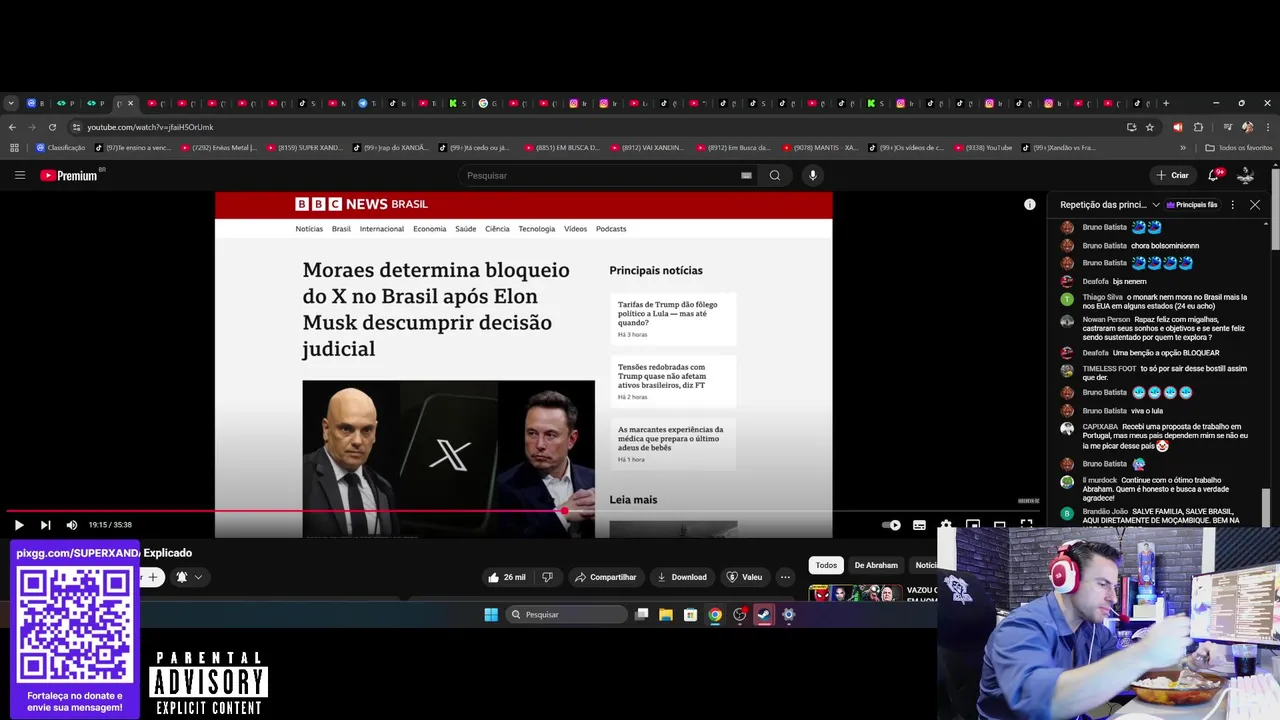Click the taskbar Pesquisar search box
Viewport: 1280px width, 720px height.
pos(565,615)
